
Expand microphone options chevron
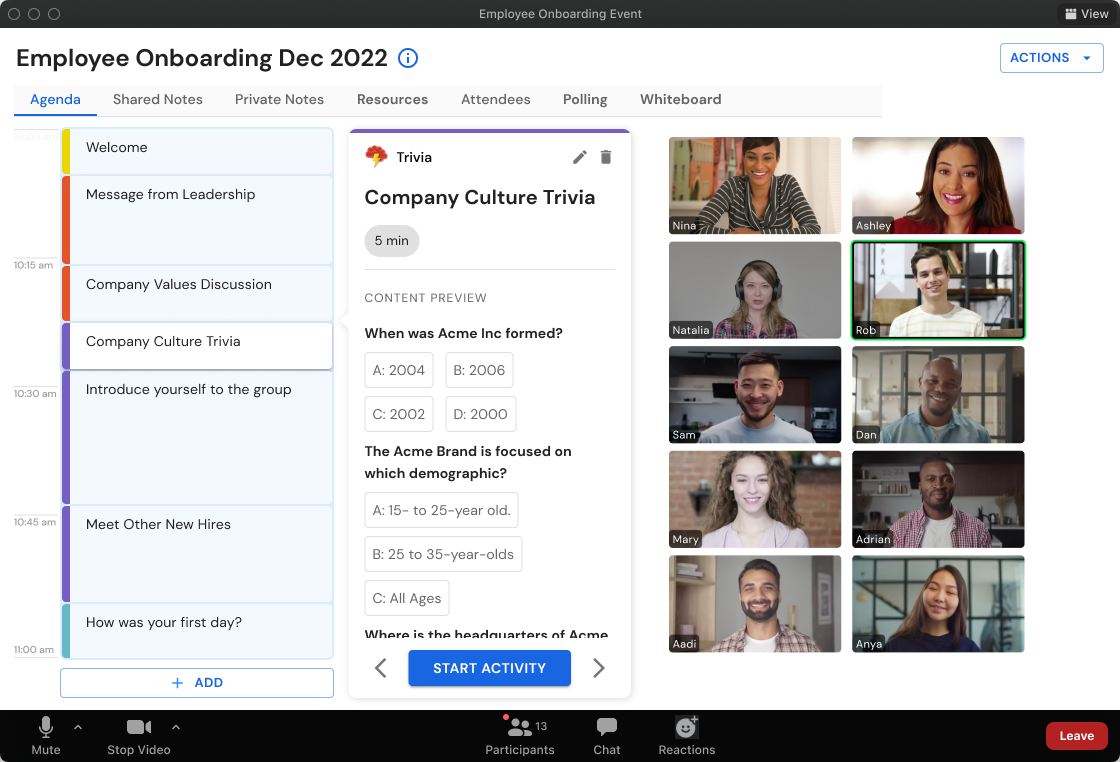point(78,727)
